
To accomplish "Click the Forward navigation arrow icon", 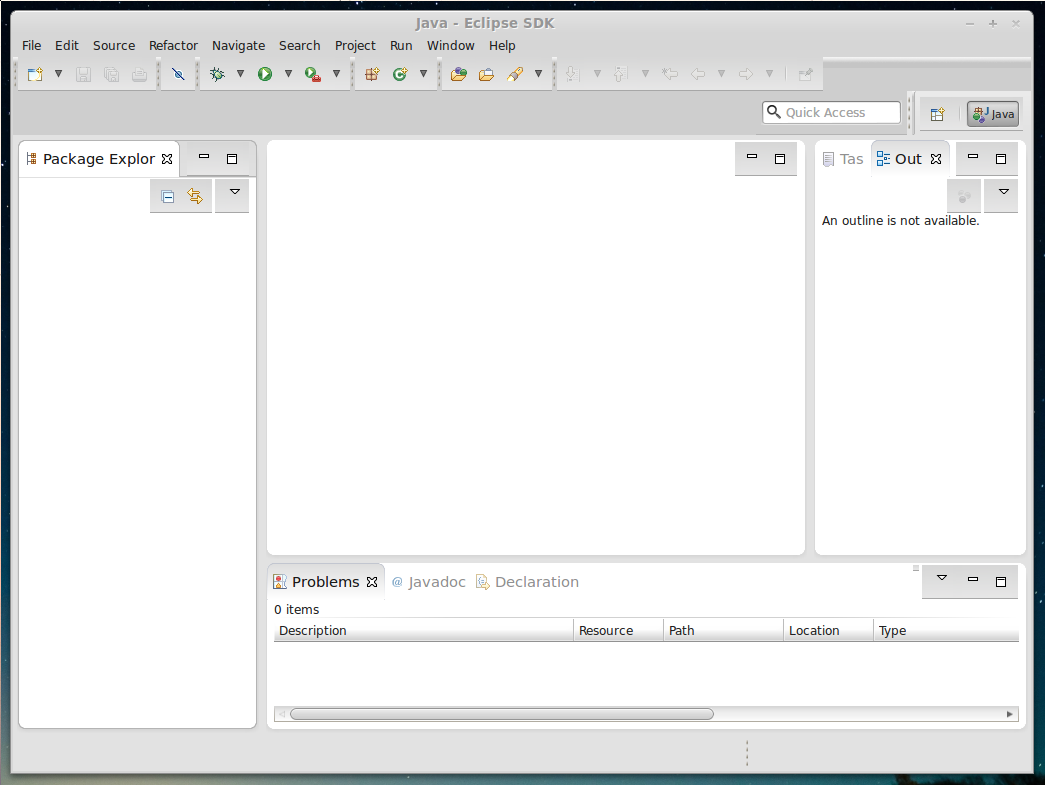I will pos(746,74).
